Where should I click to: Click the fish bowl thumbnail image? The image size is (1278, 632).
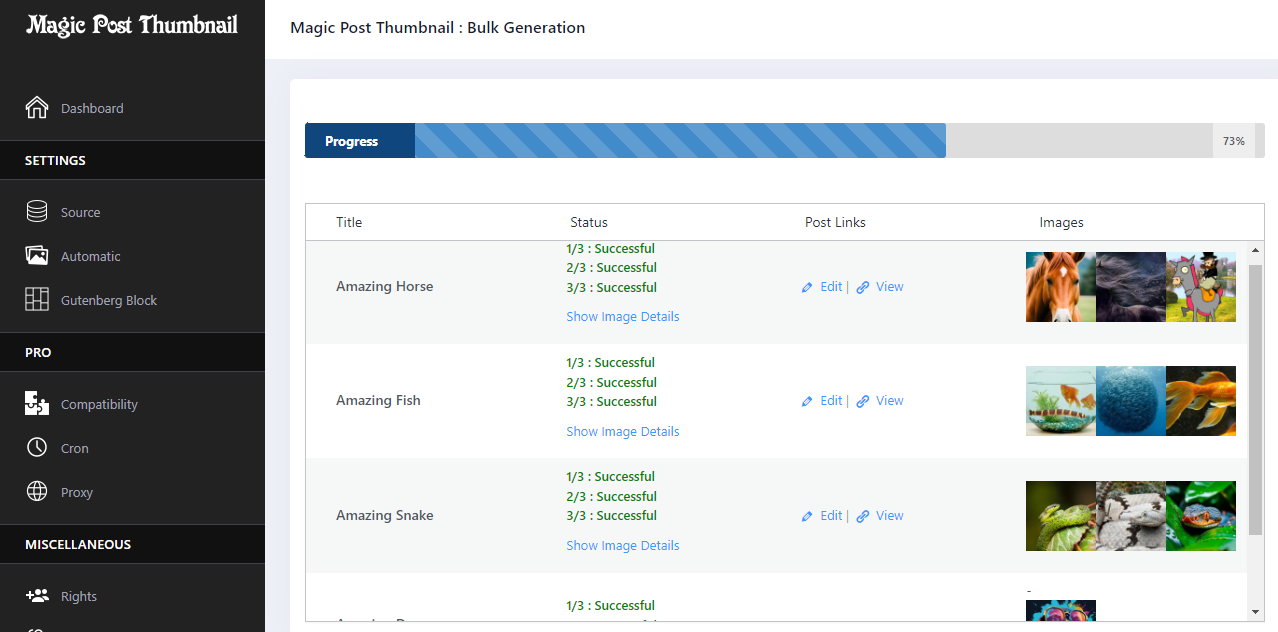pos(1060,401)
